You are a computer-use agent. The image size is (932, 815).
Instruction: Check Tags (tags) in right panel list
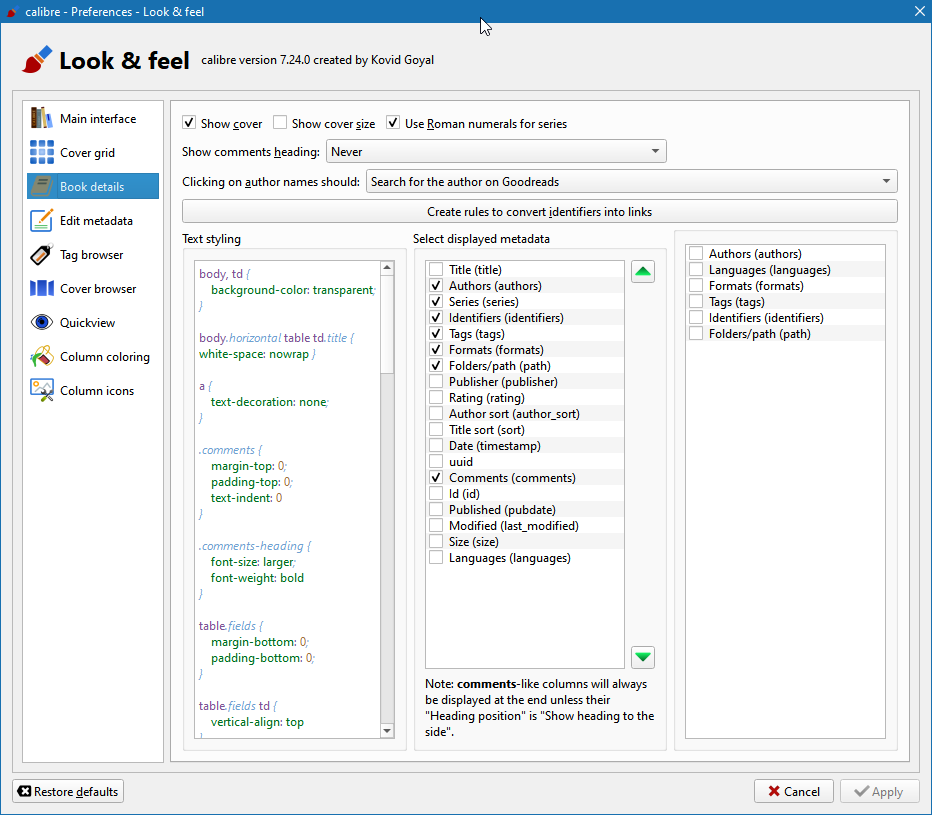pyautogui.click(x=696, y=301)
